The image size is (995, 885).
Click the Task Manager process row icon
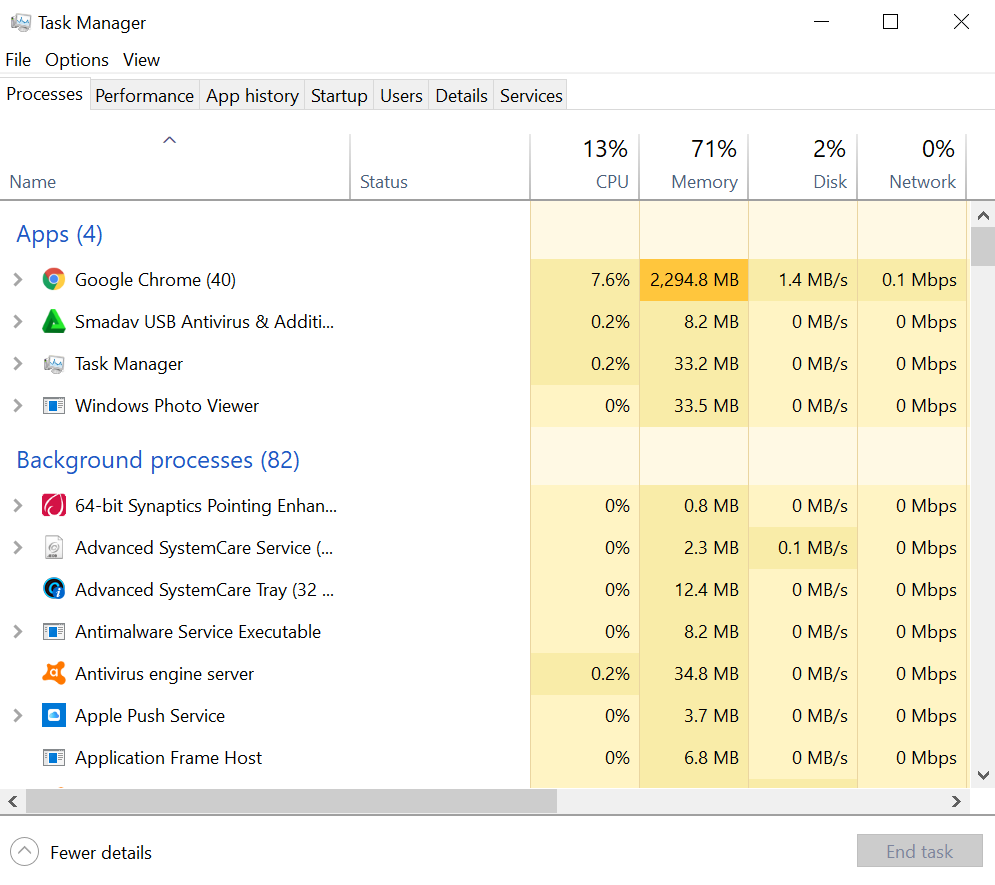[54, 364]
